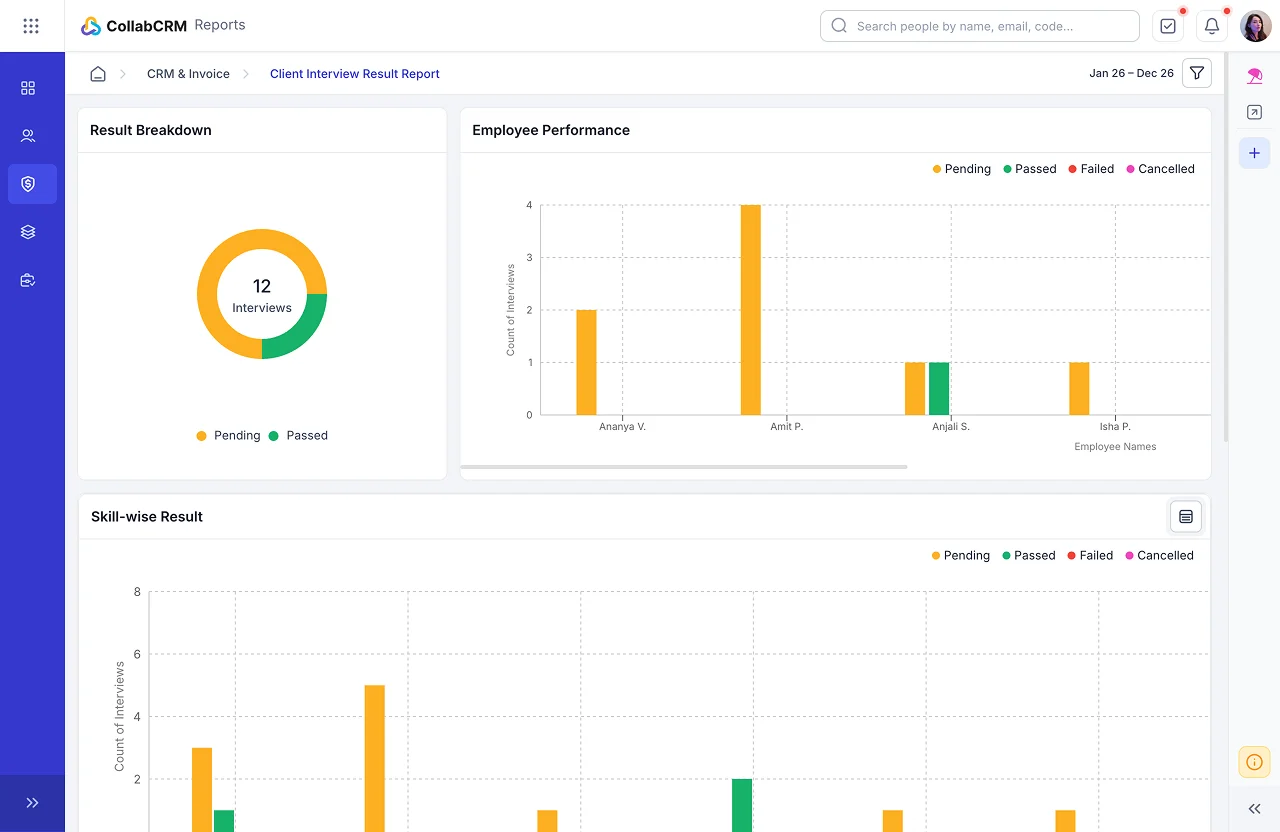The image size is (1280, 832).
Task: Toggle Failed legend in Employee Performance
Action: pyautogui.click(x=1091, y=169)
